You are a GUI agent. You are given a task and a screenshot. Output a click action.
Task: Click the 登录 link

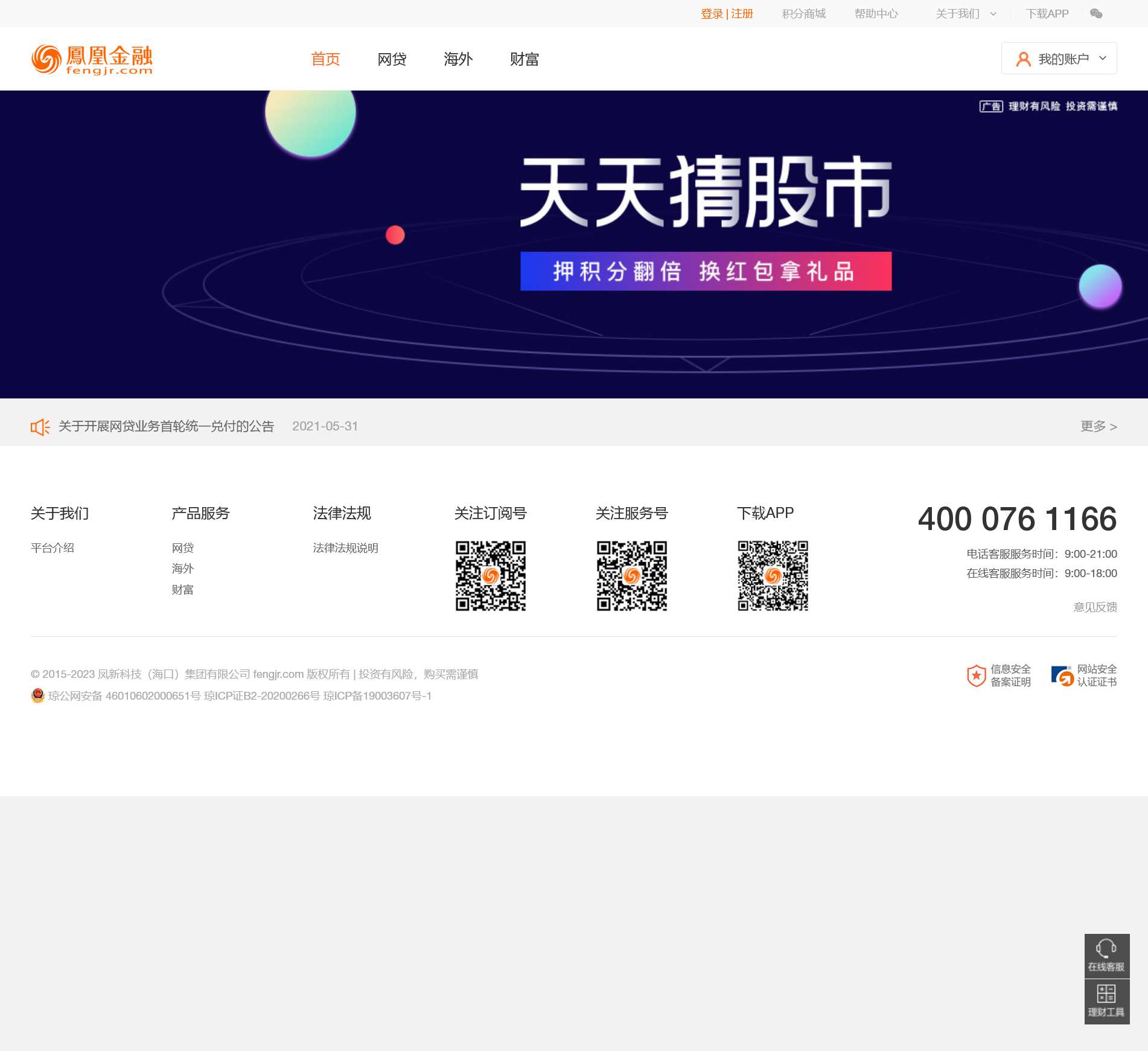712,14
